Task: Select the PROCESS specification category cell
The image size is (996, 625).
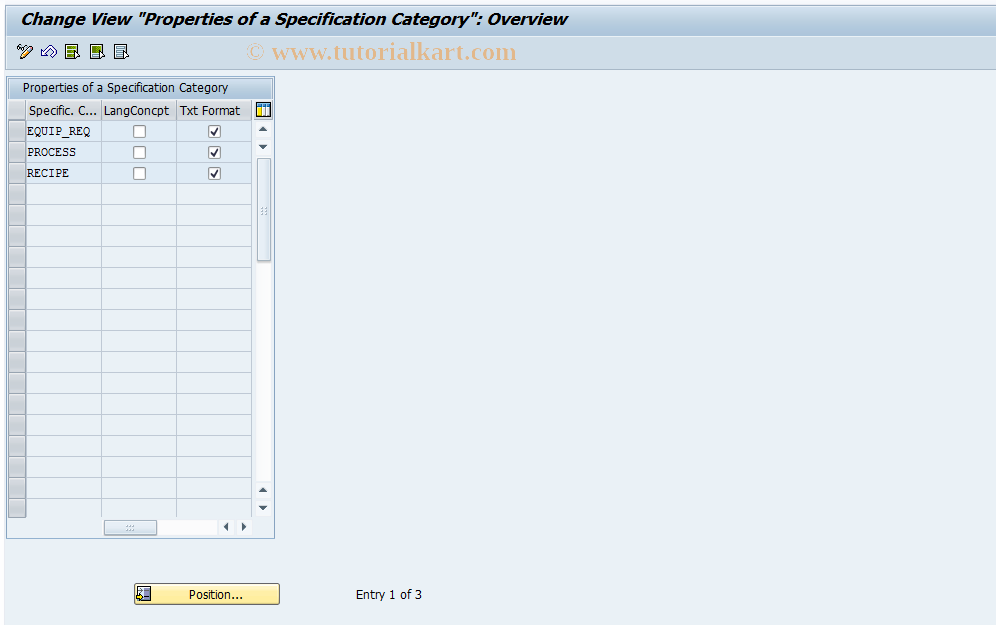Action: 64,152
